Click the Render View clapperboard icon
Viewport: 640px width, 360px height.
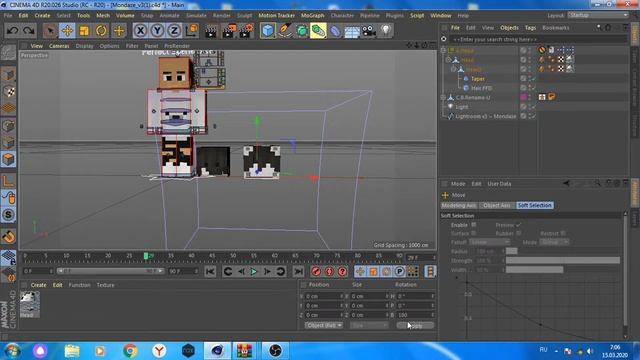(211, 31)
